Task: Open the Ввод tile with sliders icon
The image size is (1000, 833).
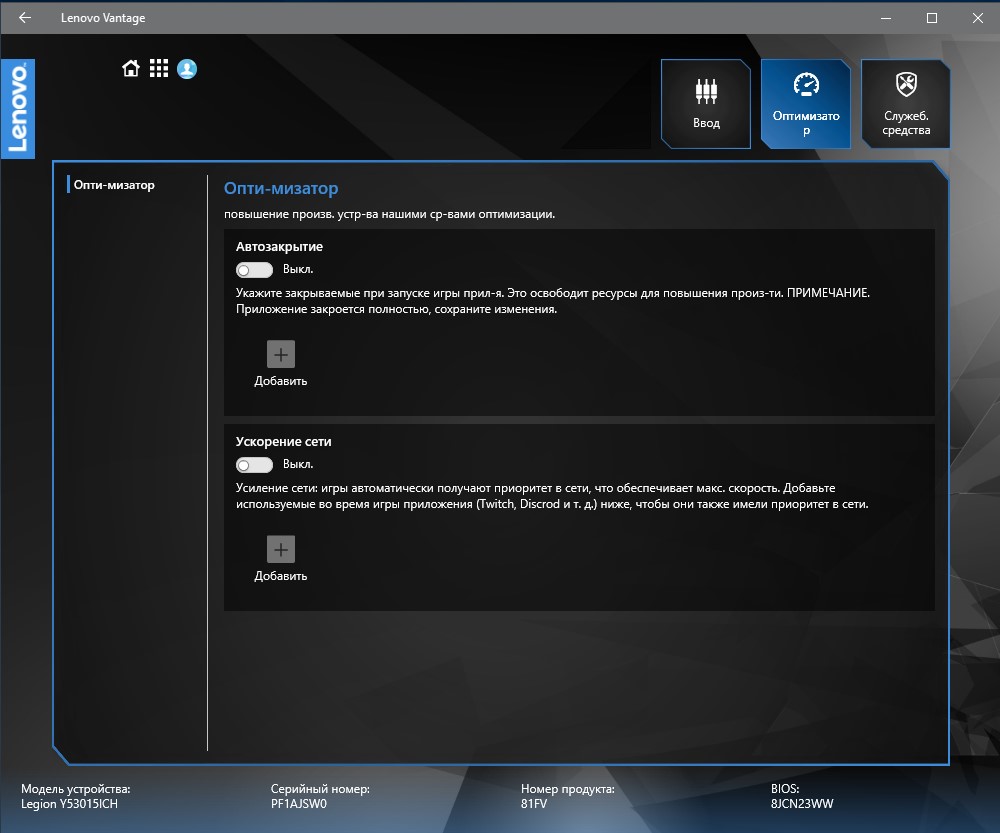Action: point(706,104)
